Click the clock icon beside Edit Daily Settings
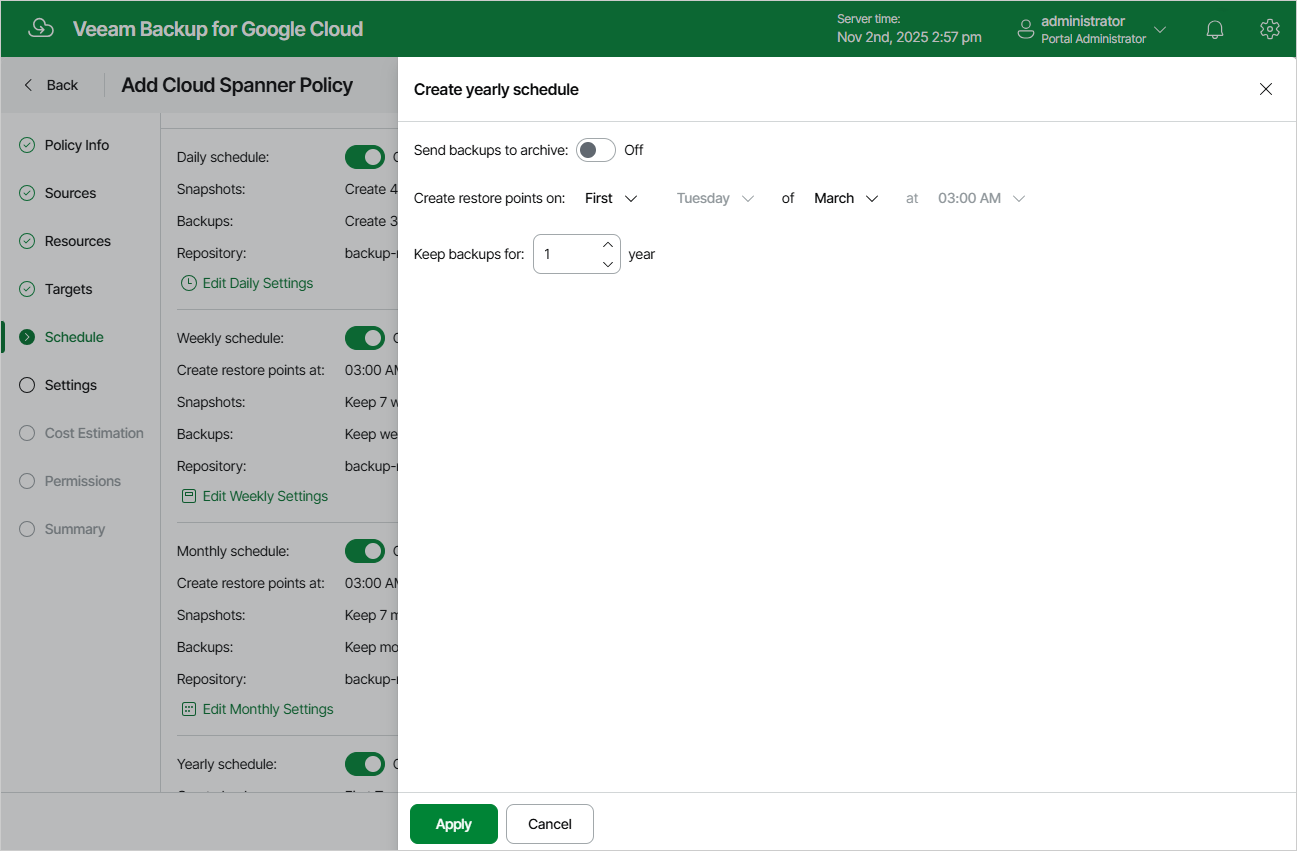This screenshot has height=851, width=1297. coord(188,283)
